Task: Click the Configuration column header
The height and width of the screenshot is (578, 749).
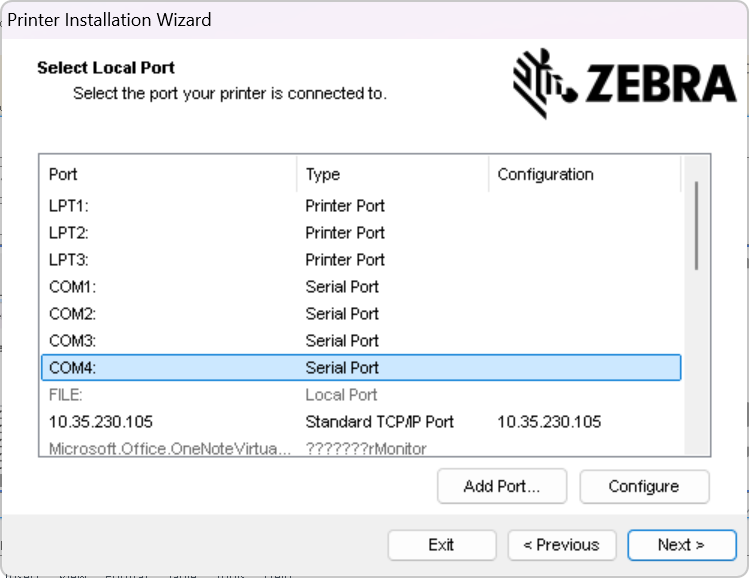Action: [584, 174]
